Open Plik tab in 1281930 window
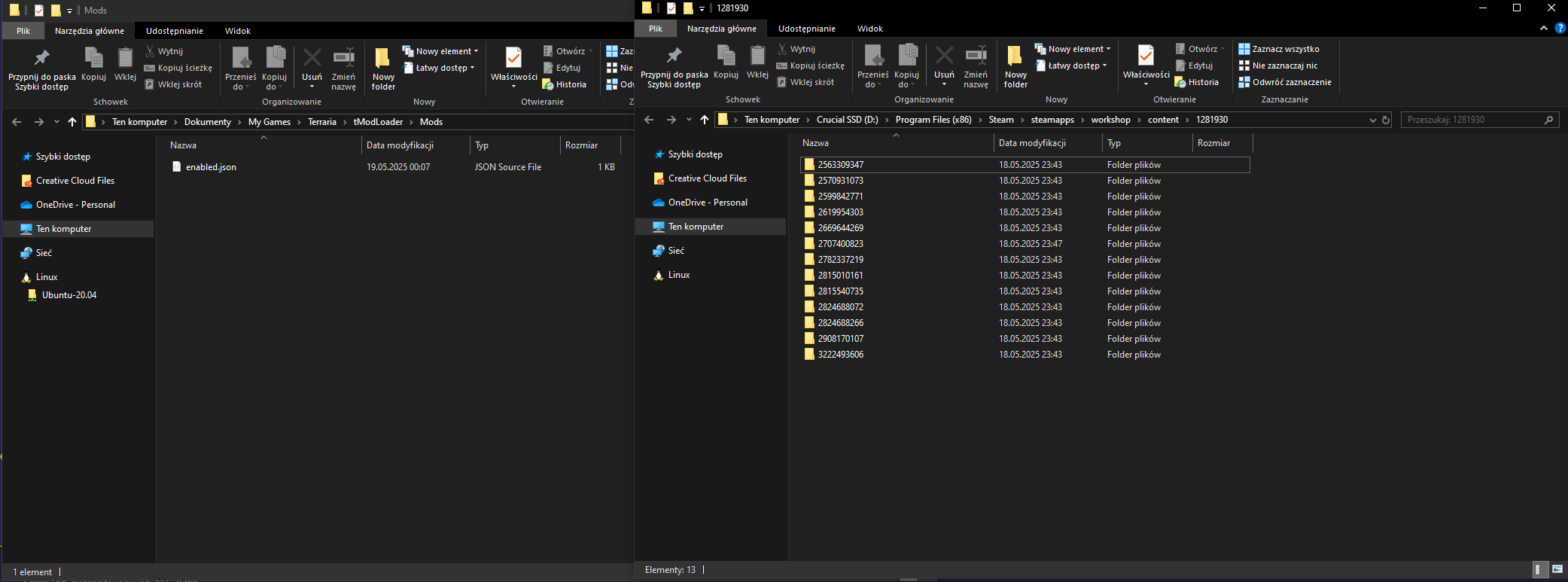 pos(656,29)
